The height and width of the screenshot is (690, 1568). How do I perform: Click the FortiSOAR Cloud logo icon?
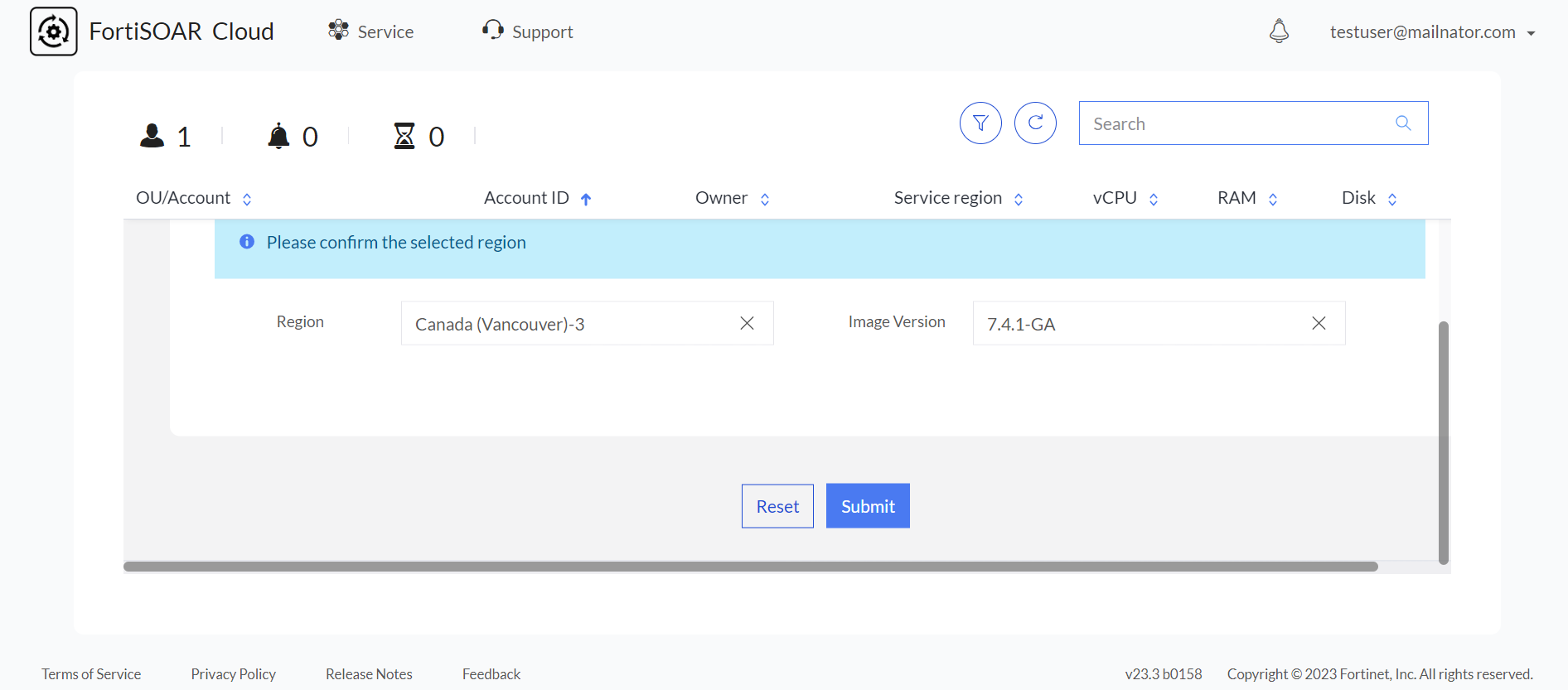click(x=54, y=31)
